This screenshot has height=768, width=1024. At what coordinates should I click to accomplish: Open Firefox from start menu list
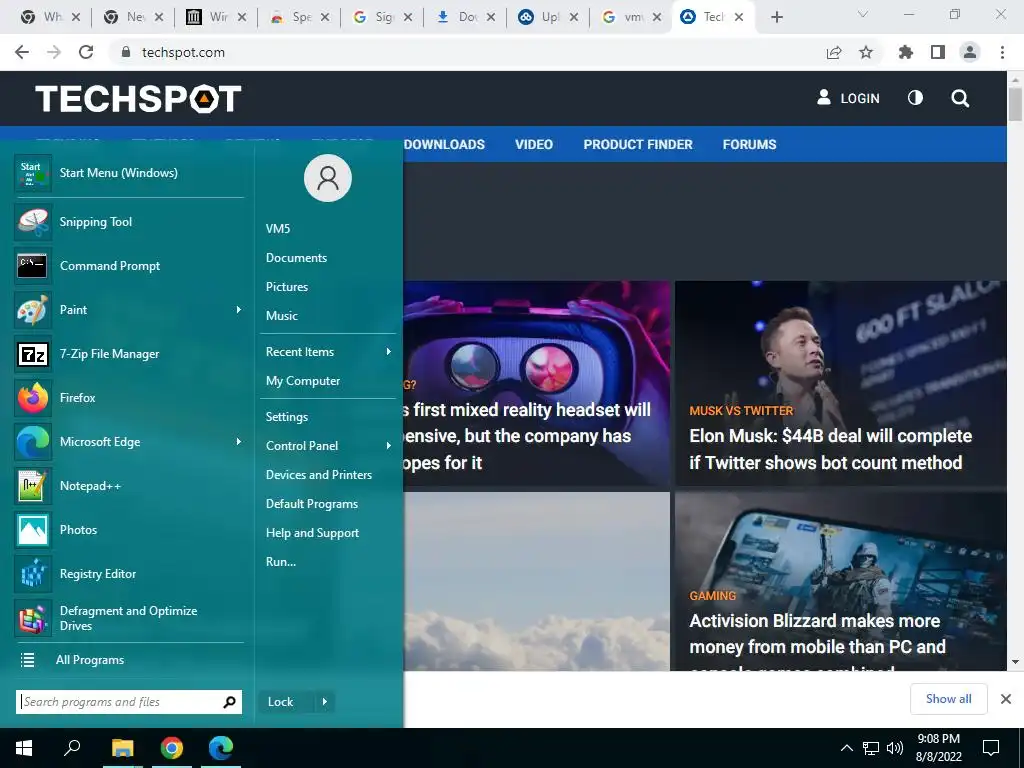tap(129, 398)
